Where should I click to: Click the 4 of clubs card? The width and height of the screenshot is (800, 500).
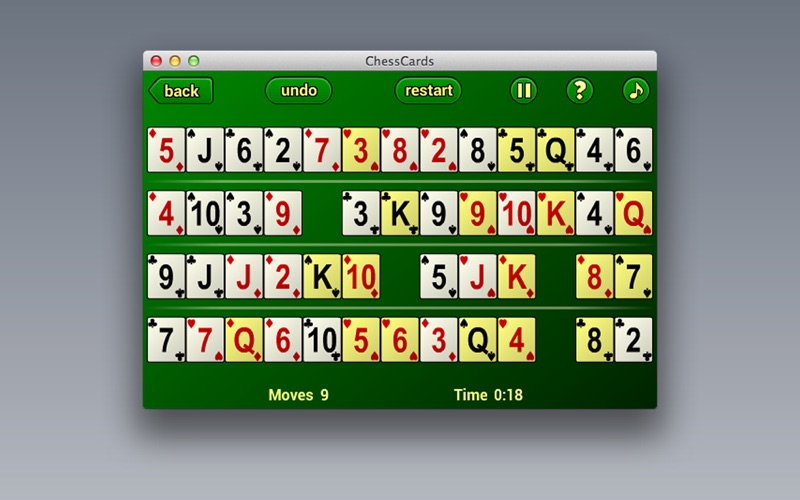tap(594, 150)
